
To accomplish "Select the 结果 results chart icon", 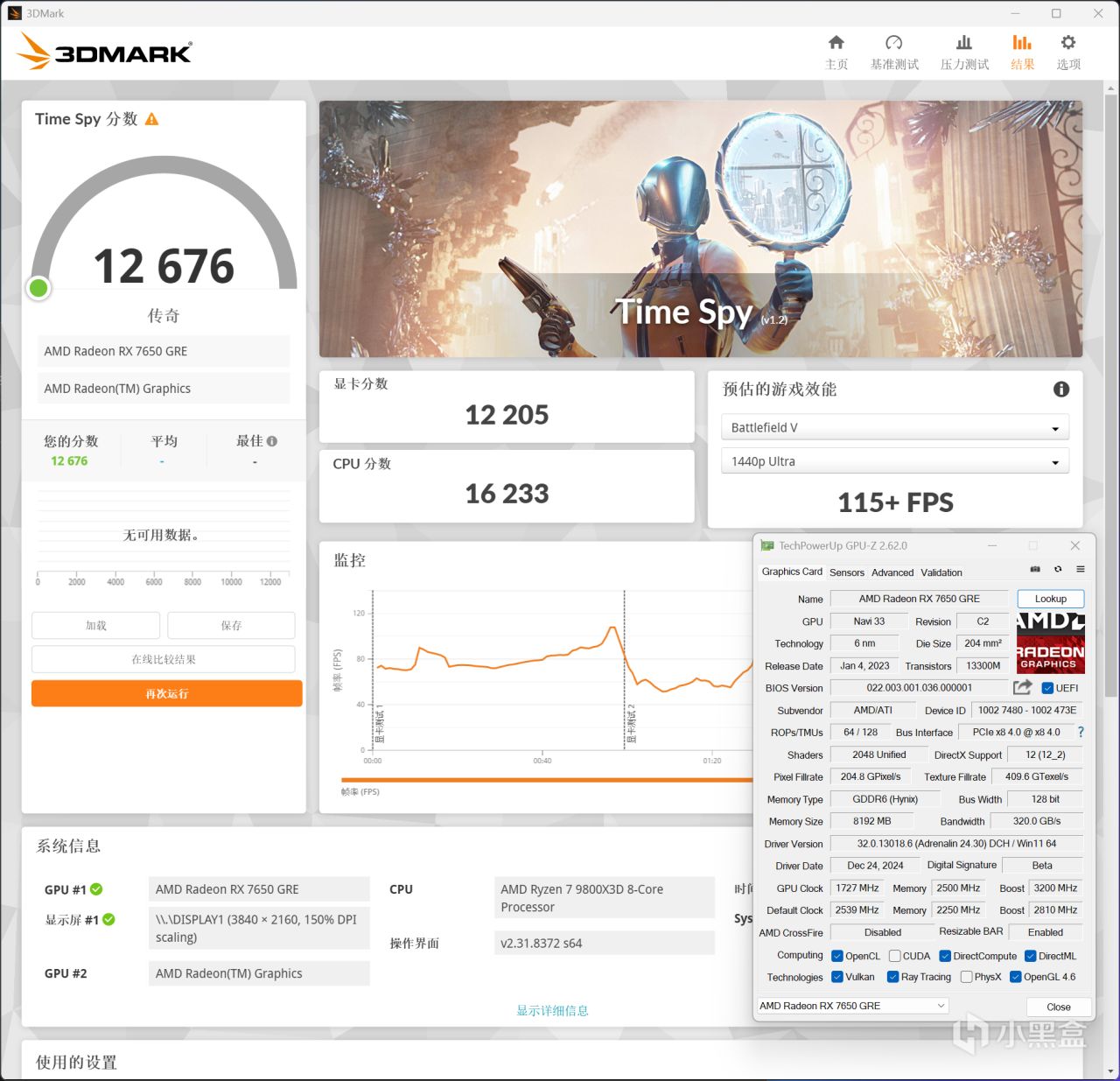I will (x=1022, y=43).
